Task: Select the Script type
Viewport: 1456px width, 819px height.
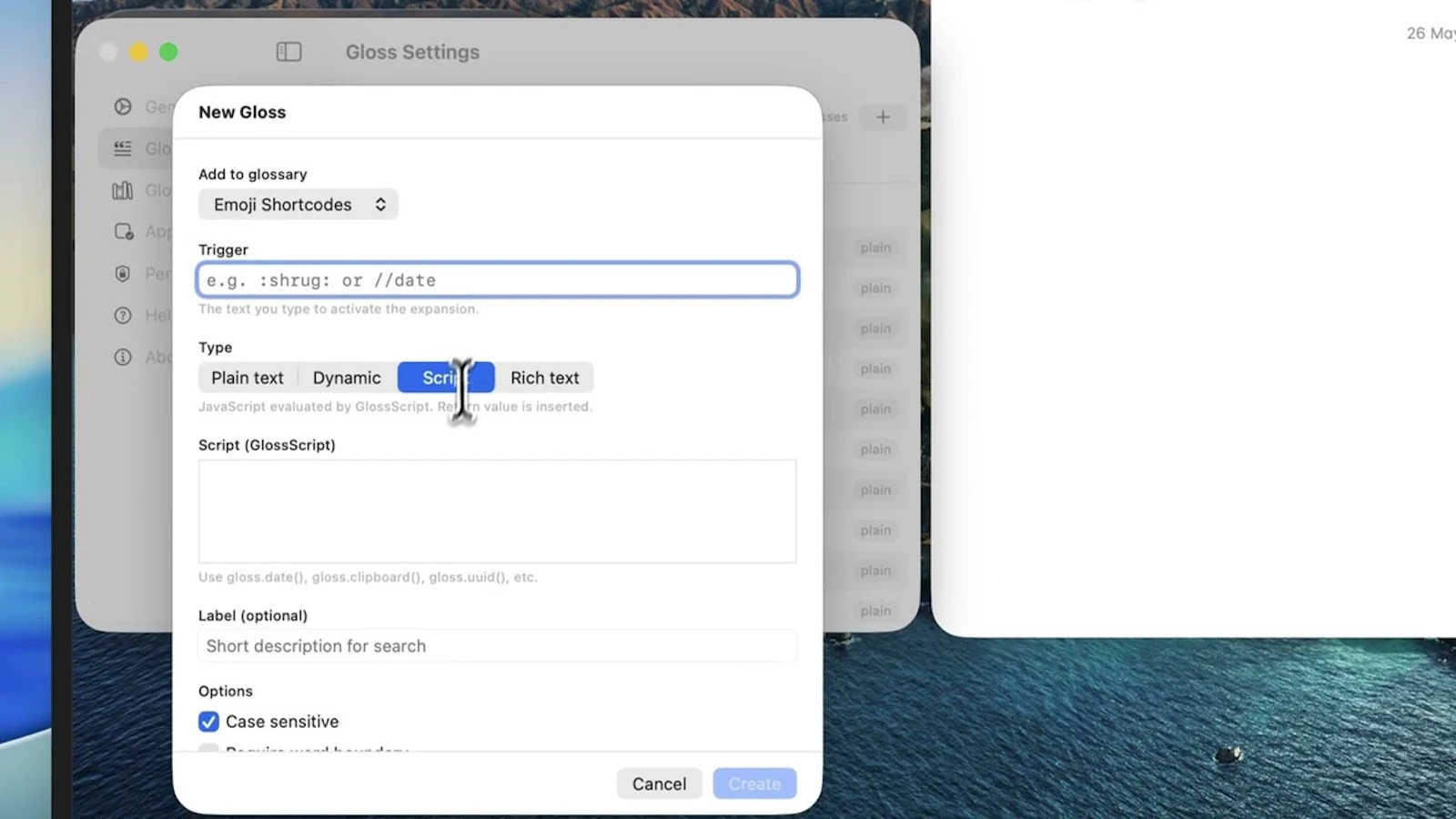Action: tap(446, 378)
